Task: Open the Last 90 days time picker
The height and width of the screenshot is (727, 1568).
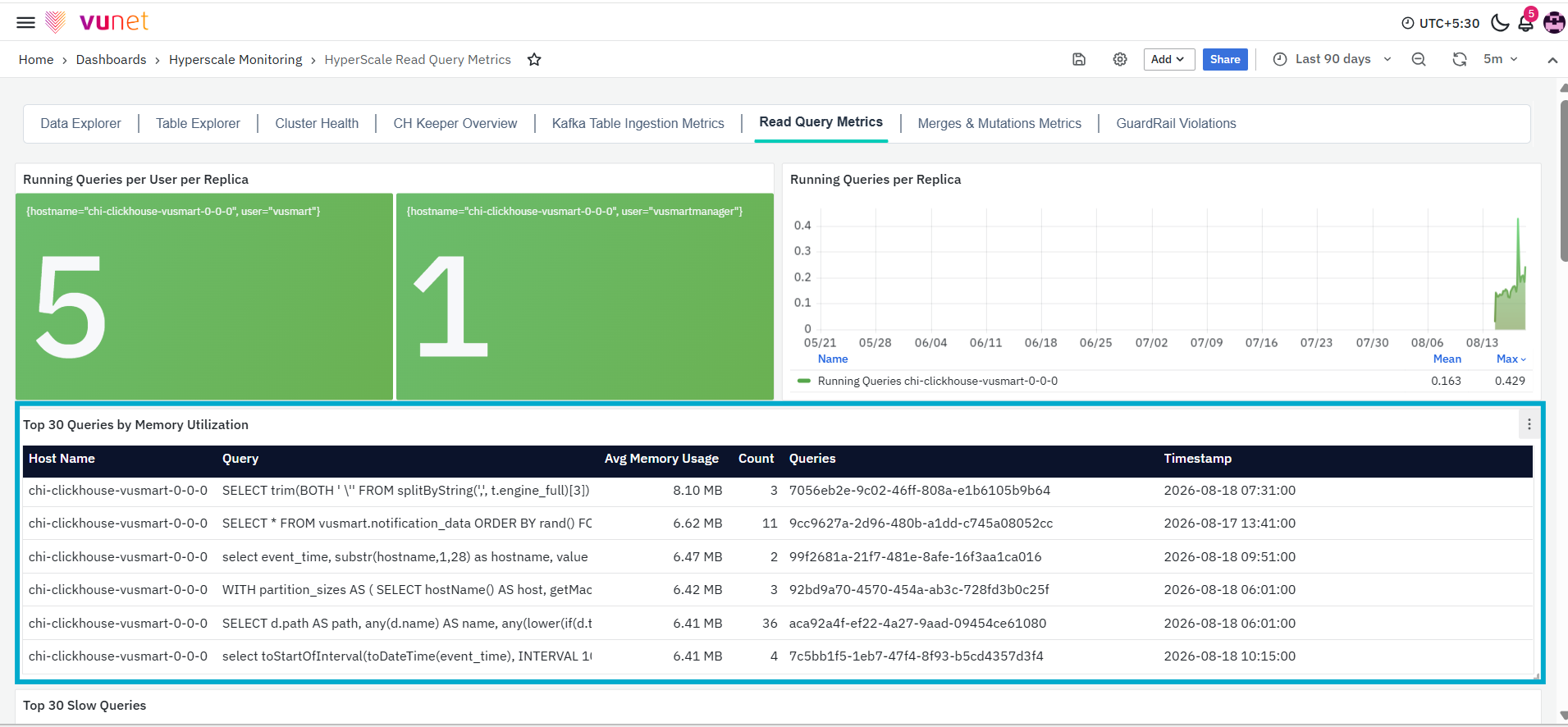Action: 1333,59
